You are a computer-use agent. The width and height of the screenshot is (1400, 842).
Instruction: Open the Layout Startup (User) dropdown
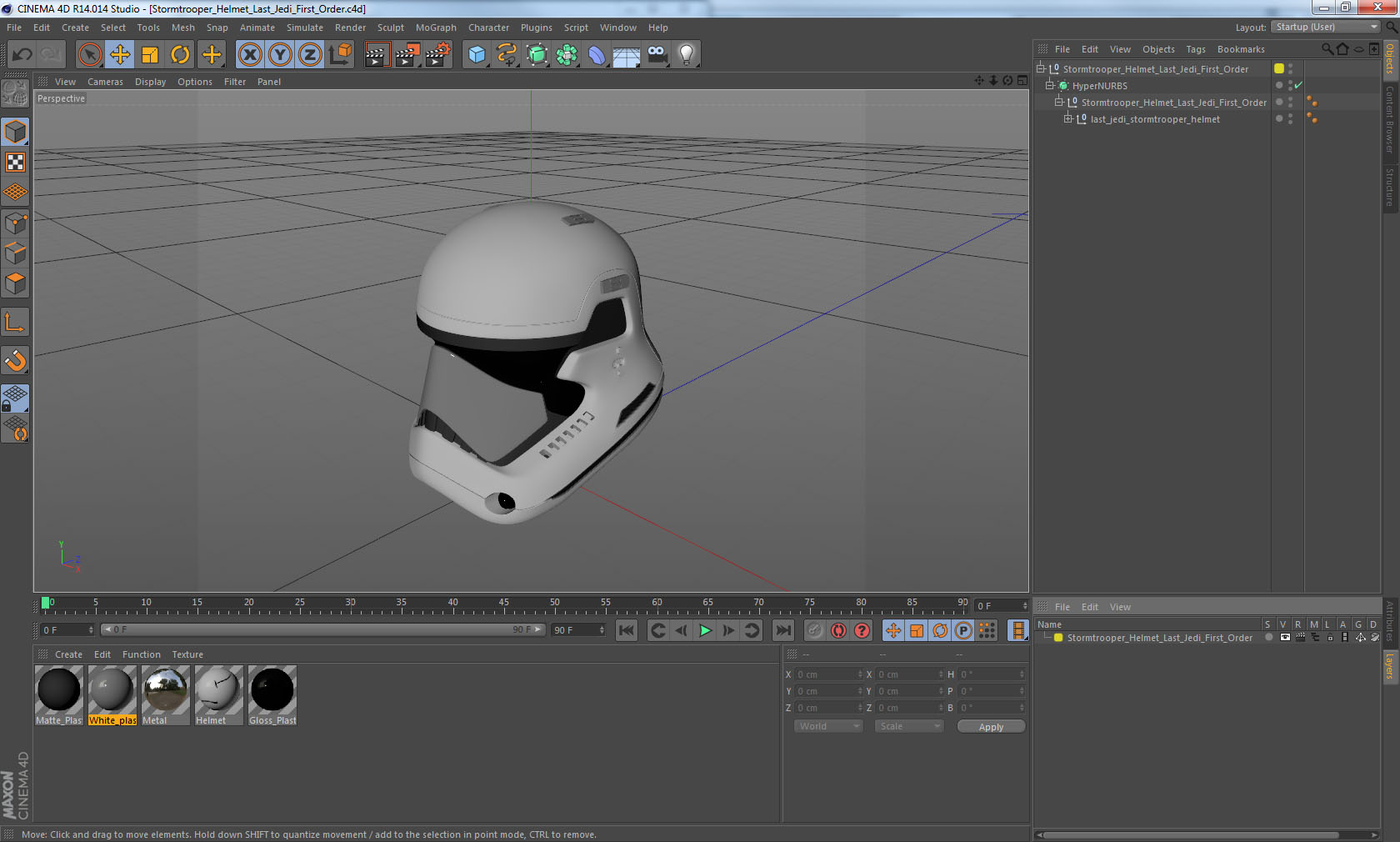[1327, 27]
